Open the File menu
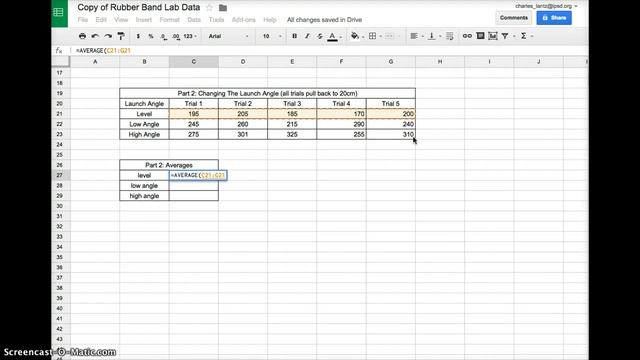The image size is (640, 360). coord(82,20)
